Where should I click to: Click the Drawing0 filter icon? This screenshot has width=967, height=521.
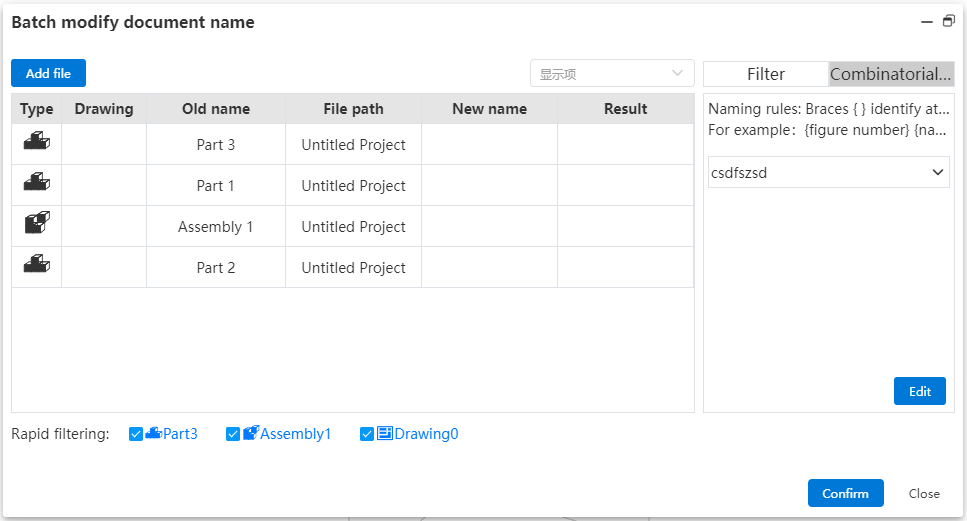[x=385, y=433]
